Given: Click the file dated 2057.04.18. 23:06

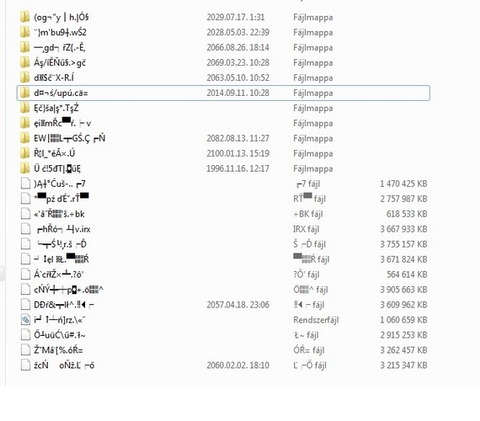Looking at the screenshot, I should coord(223,305).
